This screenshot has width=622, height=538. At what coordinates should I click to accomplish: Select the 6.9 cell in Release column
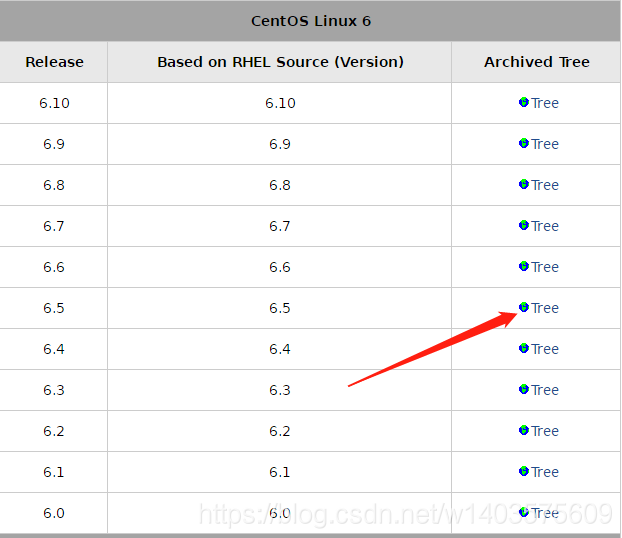[54, 144]
